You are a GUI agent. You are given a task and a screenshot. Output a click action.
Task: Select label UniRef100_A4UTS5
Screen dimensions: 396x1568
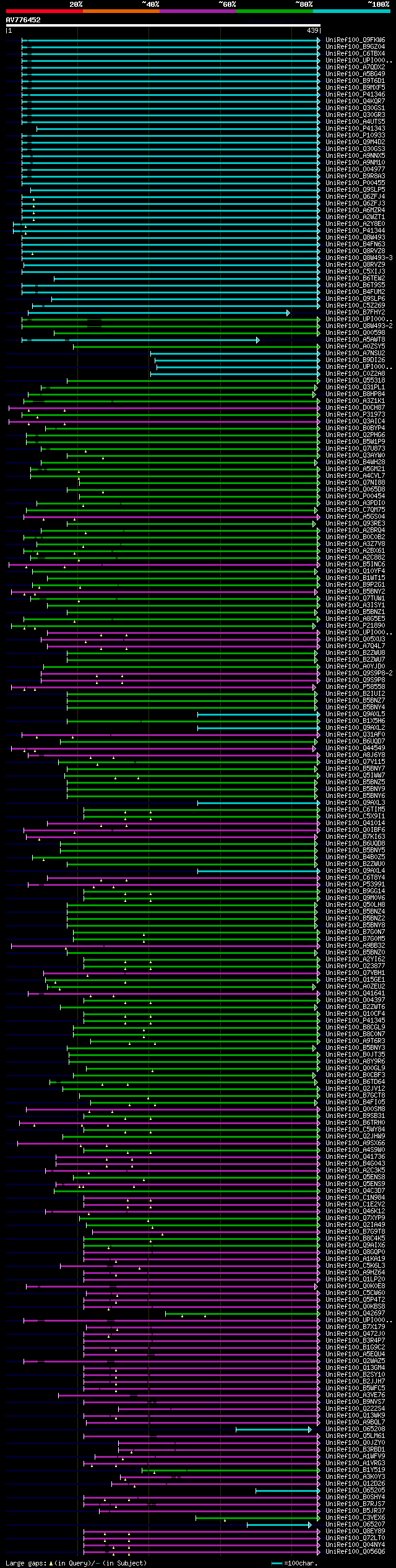coord(355,121)
